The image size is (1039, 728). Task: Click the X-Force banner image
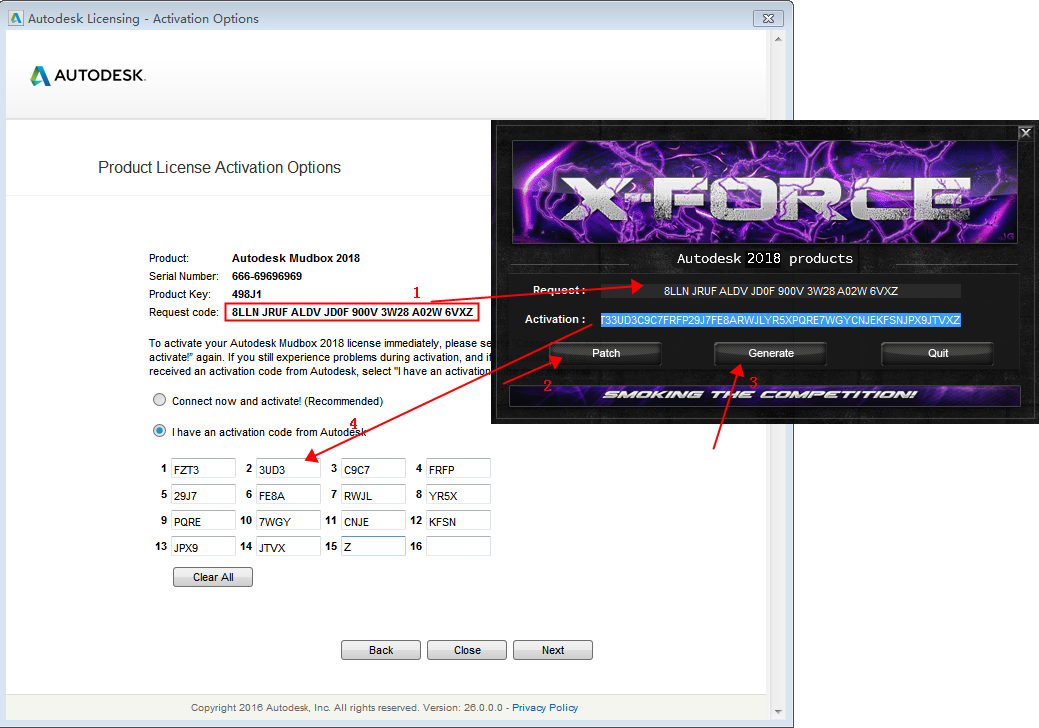(x=766, y=194)
